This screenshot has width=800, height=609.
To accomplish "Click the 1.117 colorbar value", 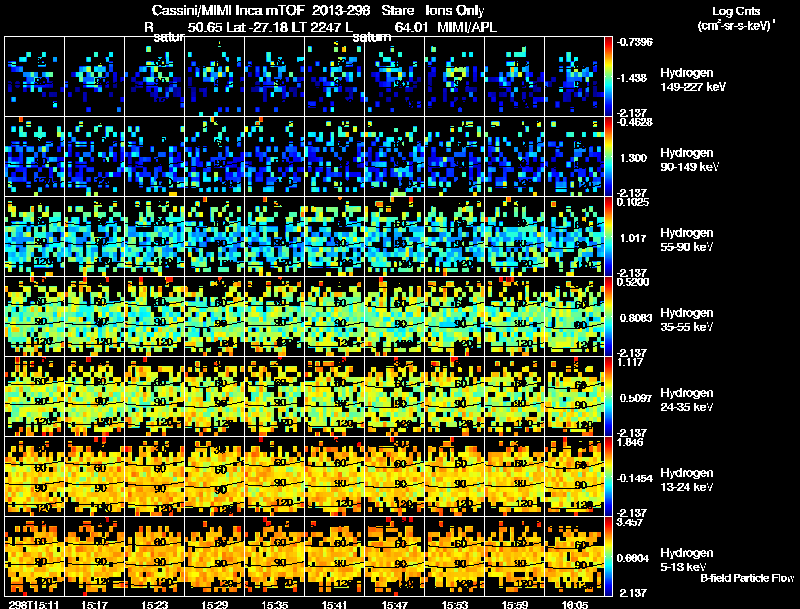I will [631, 362].
